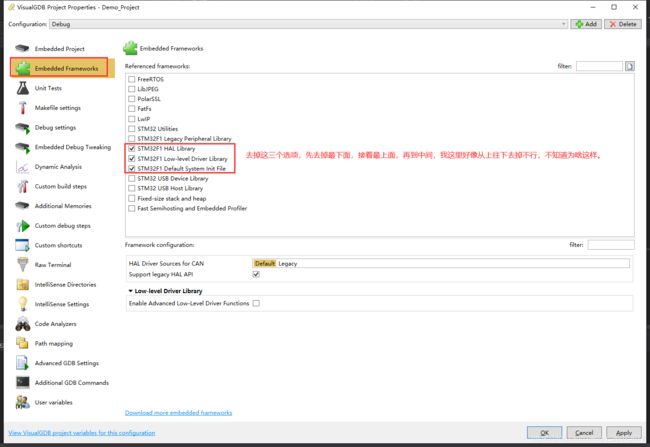
Task: Enable the LibJPEG framework checkbox
Action: pos(132,89)
